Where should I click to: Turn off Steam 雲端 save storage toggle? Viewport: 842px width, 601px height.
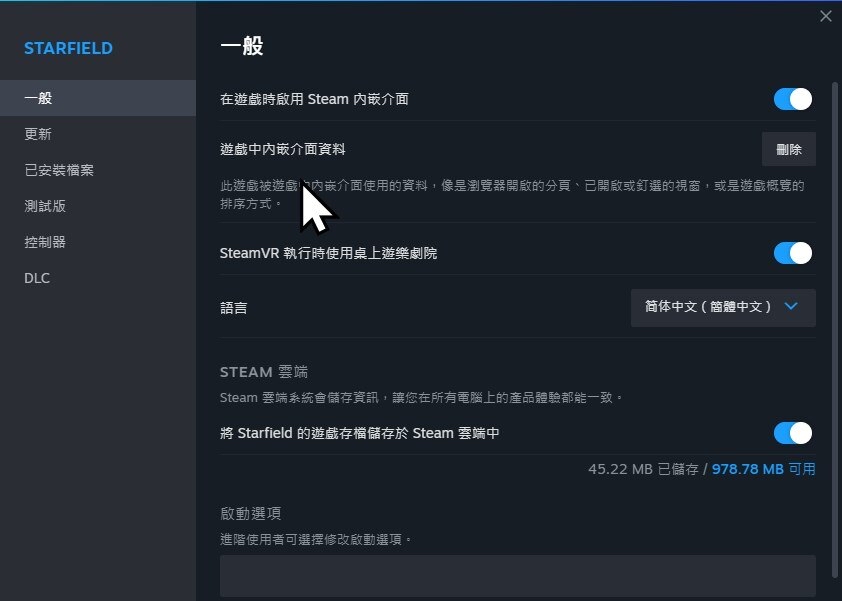792,433
